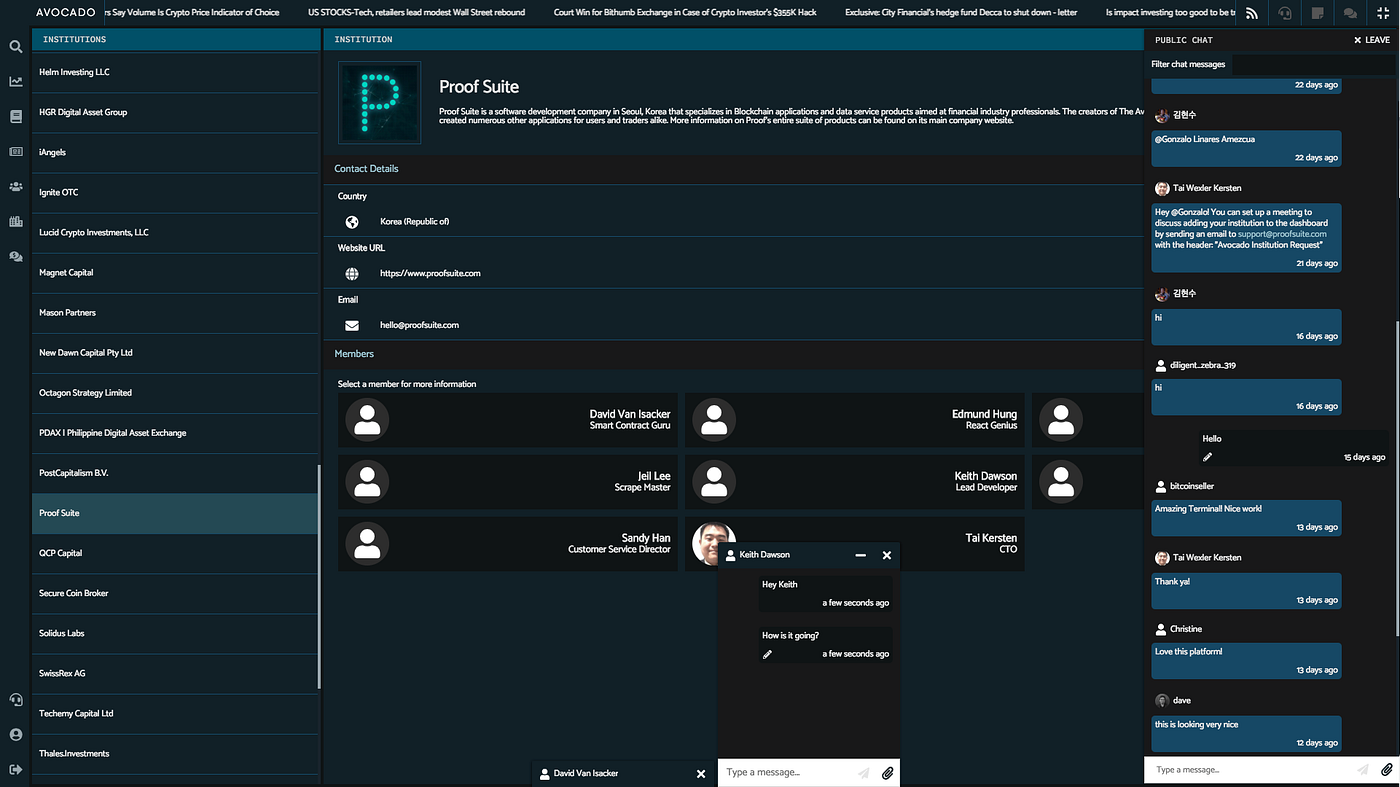Select Magnet Capital institution
Image resolution: width=1400 pixels, height=787 pixels.
tap(175, 272)
